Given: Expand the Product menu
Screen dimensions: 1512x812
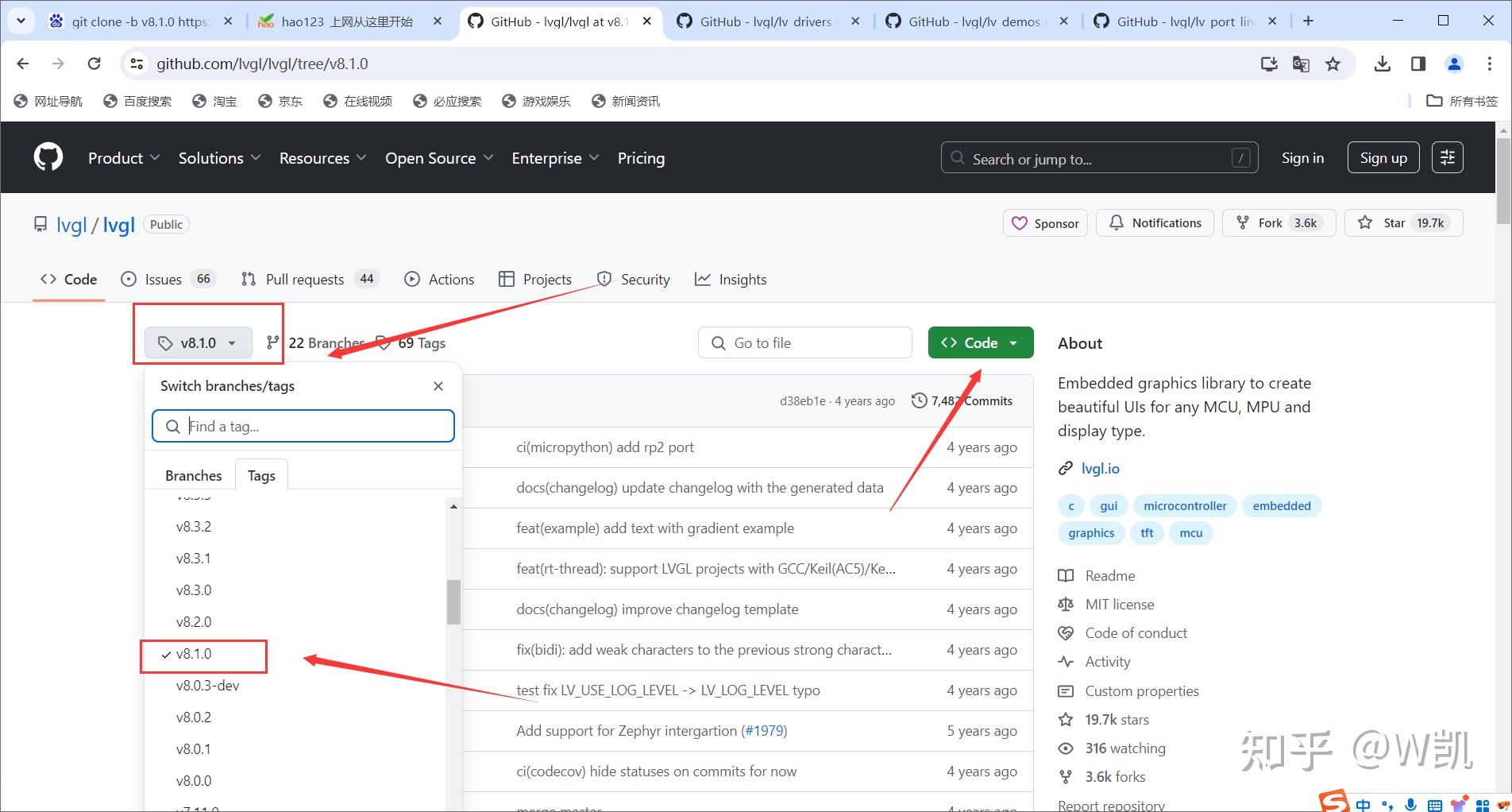Looking at the screenshot, I should pos(124,158).
